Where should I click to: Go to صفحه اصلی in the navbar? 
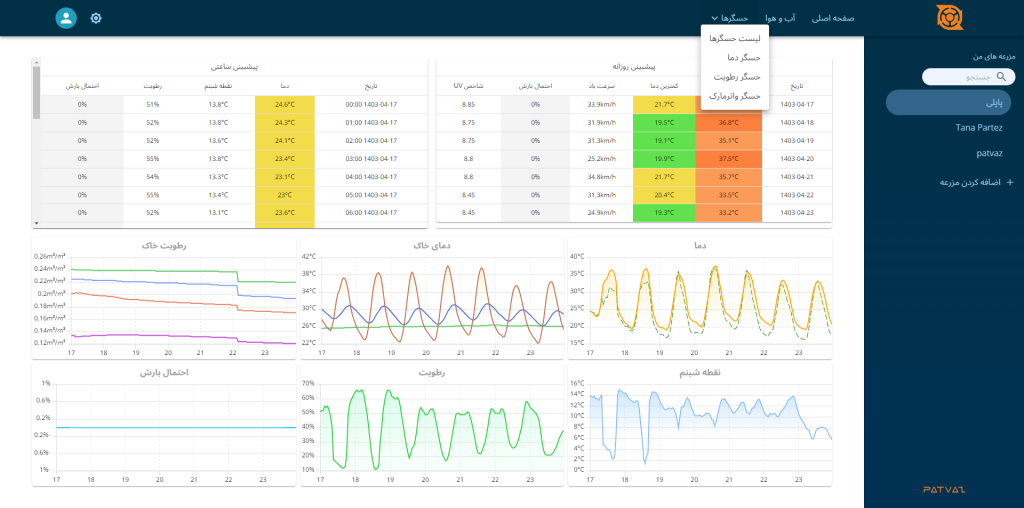pyautogui.click(x=833, y=18)
